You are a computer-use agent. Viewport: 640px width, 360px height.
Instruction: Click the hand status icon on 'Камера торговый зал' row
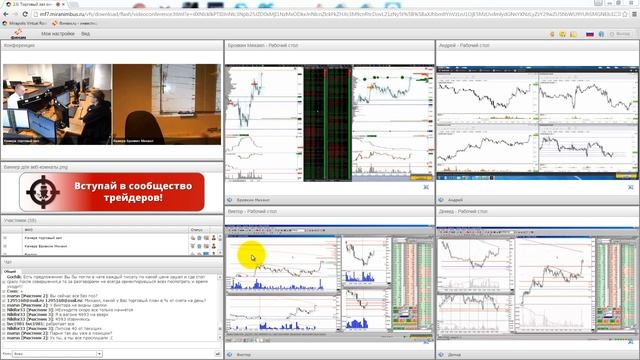coord(193,238)
